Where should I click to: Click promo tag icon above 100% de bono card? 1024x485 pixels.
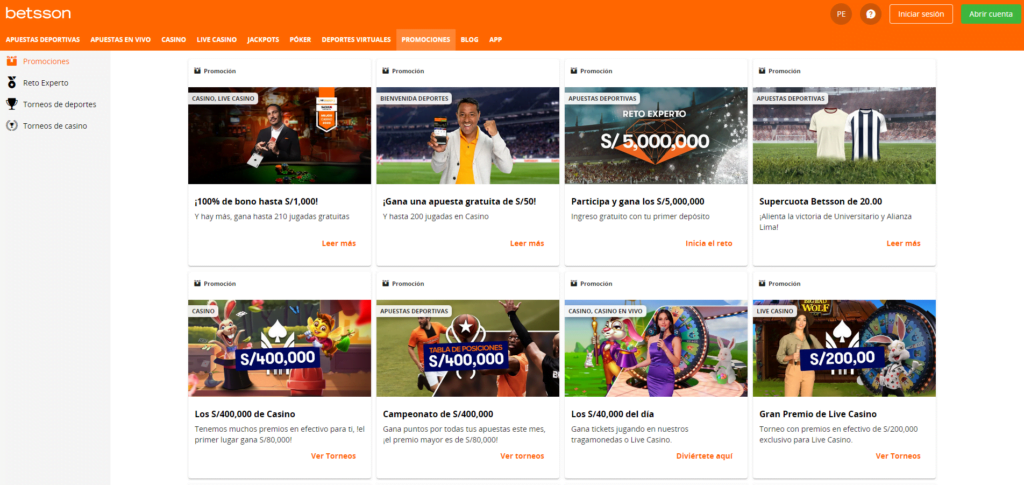pyautogui.click(x=197, y=70)
